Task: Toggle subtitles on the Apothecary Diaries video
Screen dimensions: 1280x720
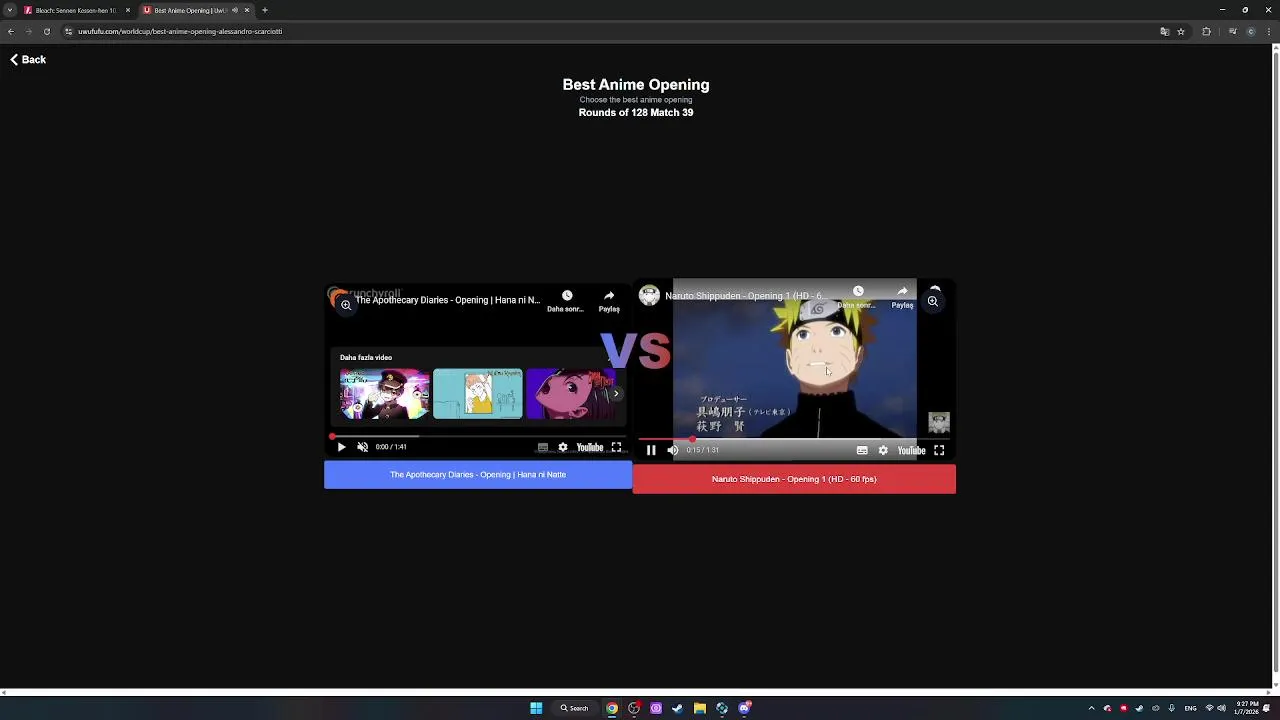Action: tap(543, 447)
